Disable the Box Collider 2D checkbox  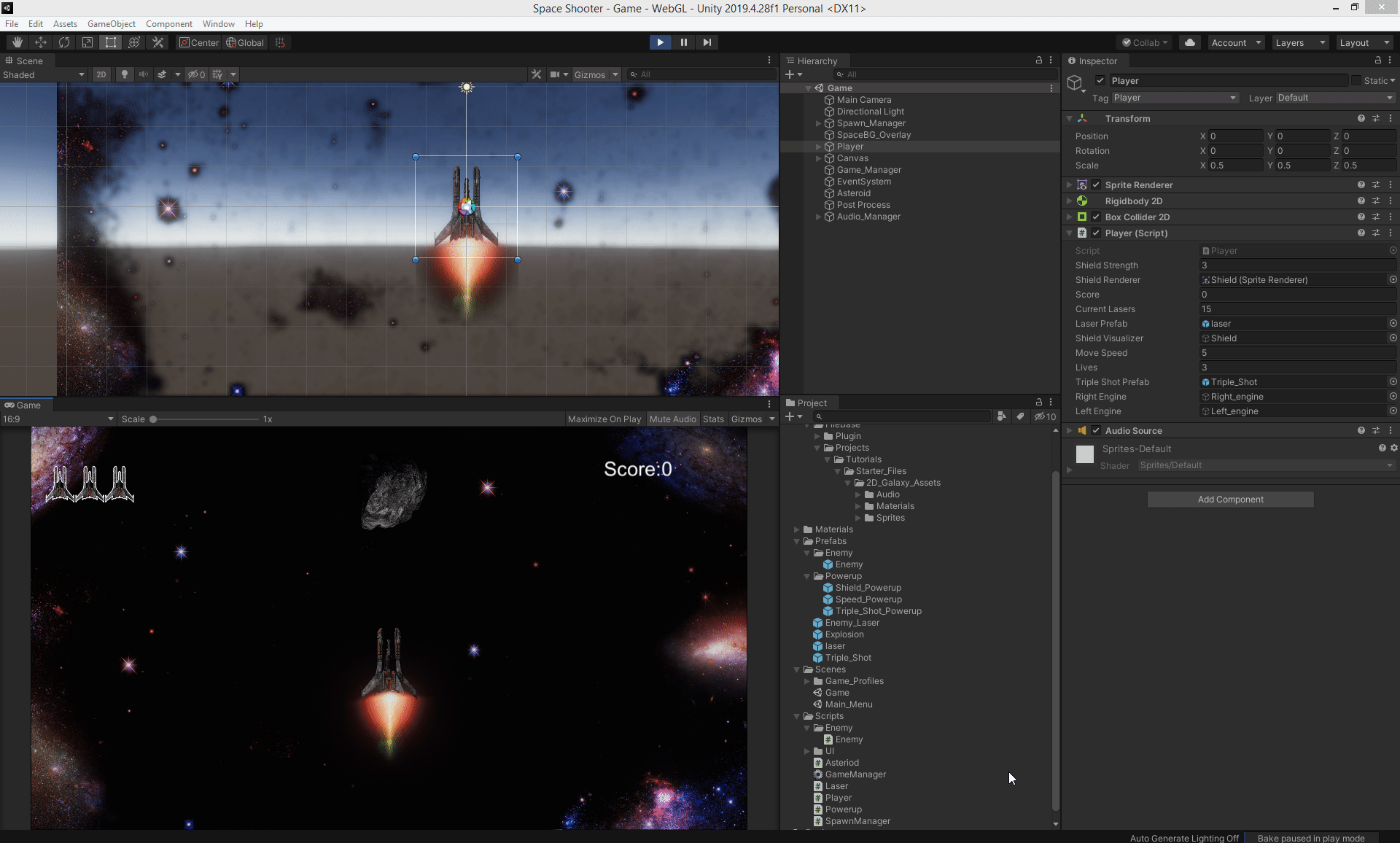(x=1096, y=217)
